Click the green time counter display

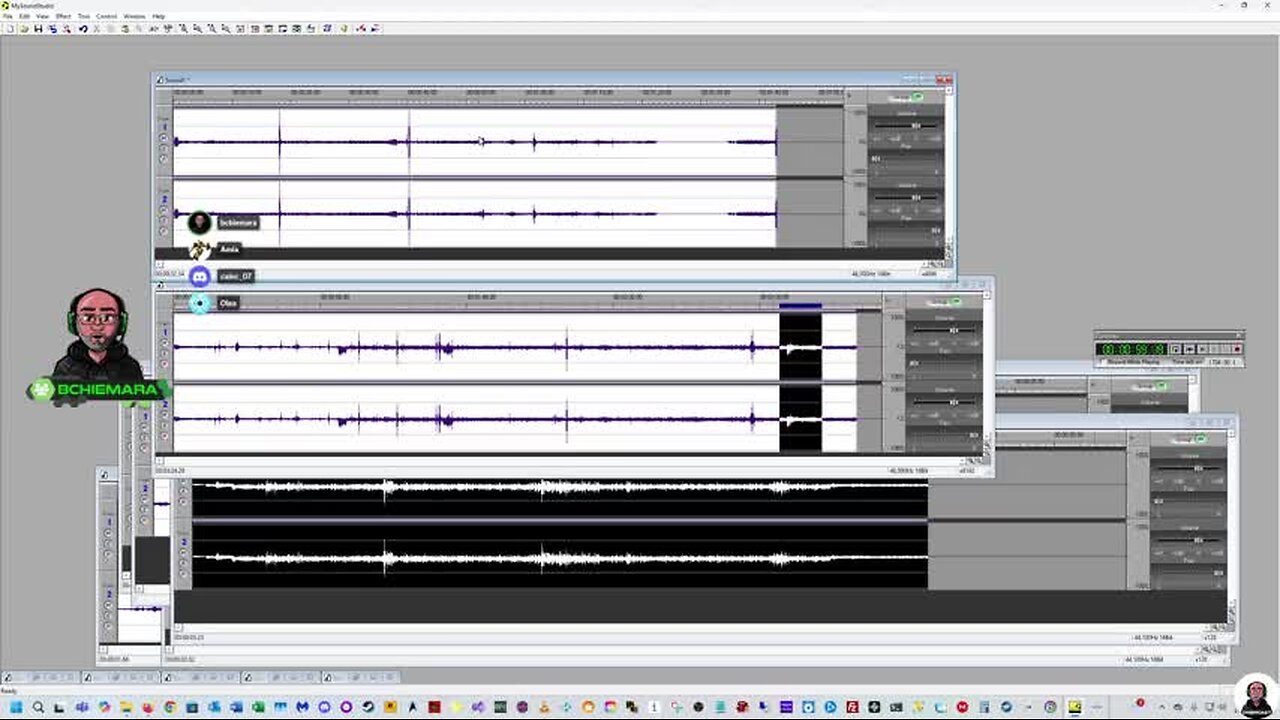1131,349
